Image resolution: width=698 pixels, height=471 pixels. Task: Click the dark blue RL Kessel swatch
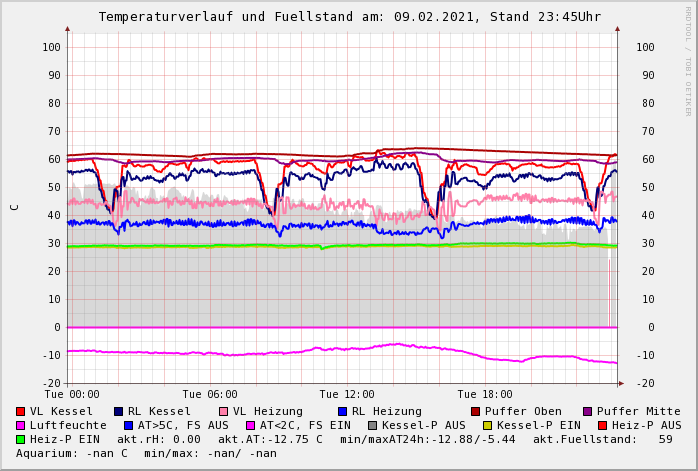point(118,411)
